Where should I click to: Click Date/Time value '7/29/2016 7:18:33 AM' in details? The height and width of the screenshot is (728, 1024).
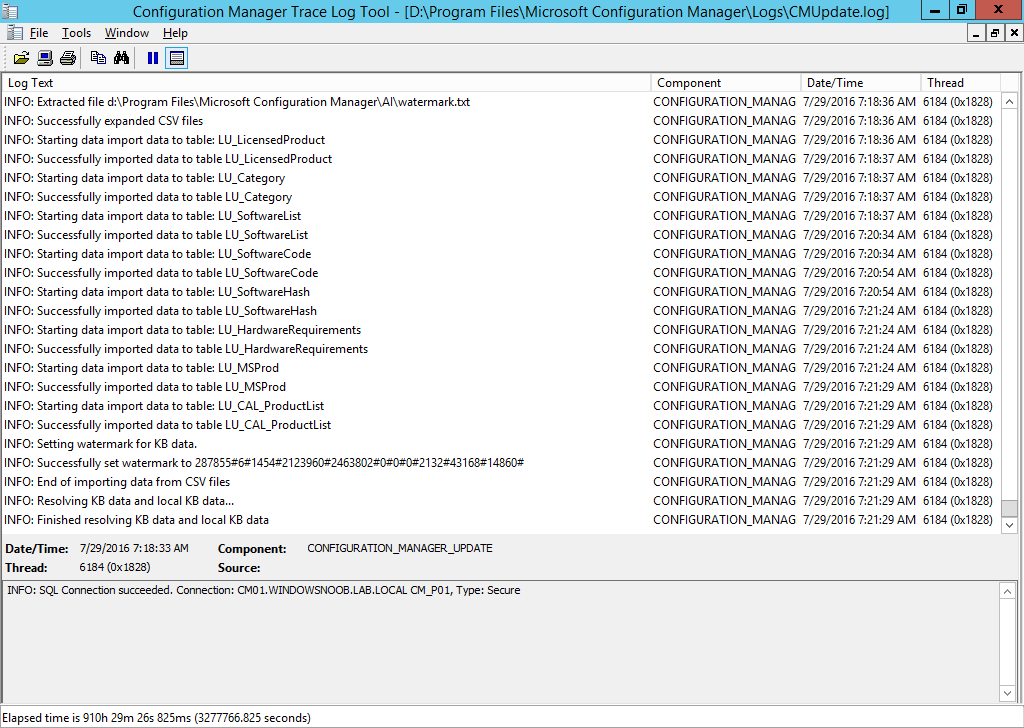(134, 548)
